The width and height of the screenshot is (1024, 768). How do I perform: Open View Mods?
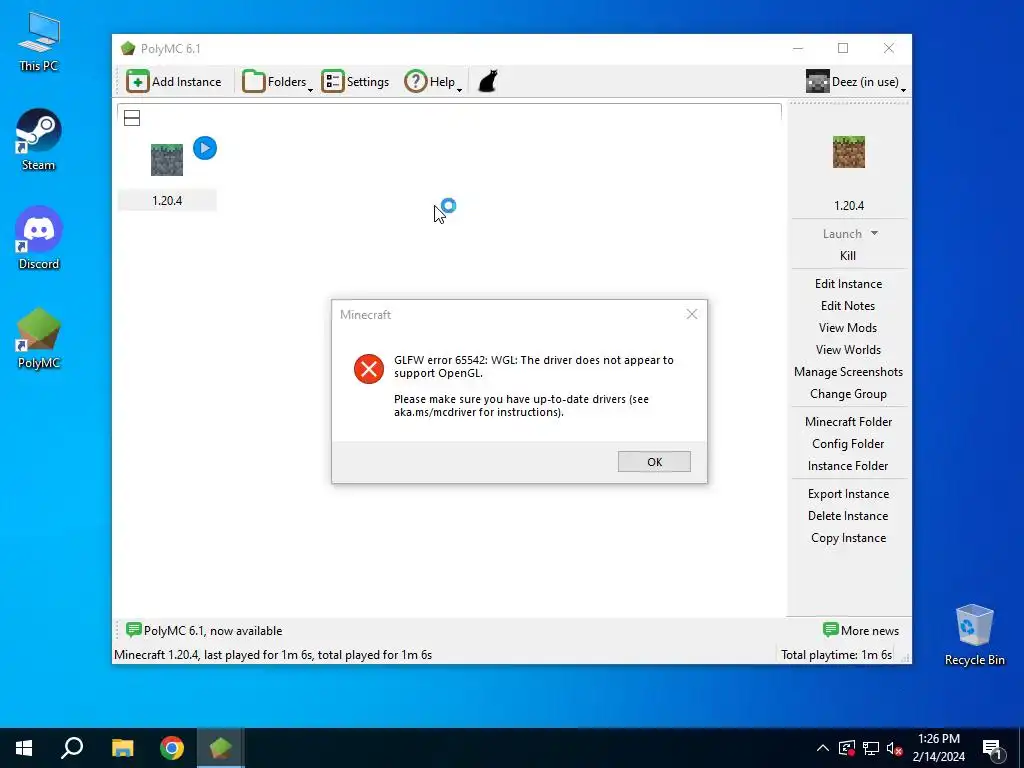(x=848, y=328)
